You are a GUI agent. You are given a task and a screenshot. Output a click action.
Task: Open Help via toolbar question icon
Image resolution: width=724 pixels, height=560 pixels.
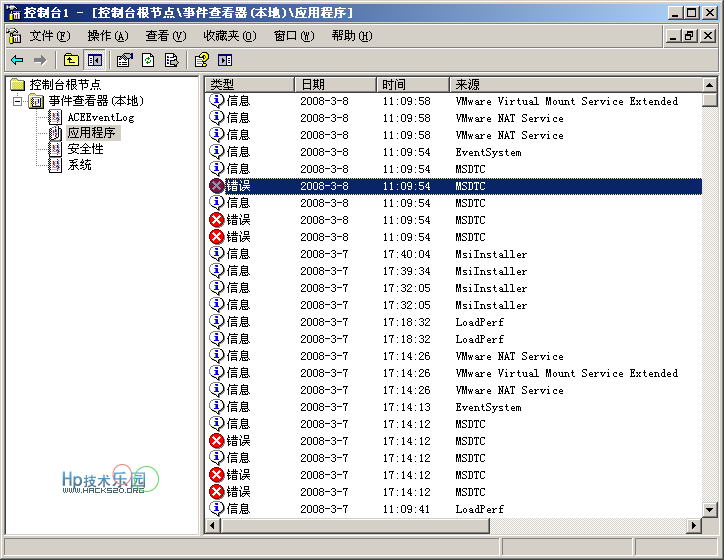[x=202, y=60]
